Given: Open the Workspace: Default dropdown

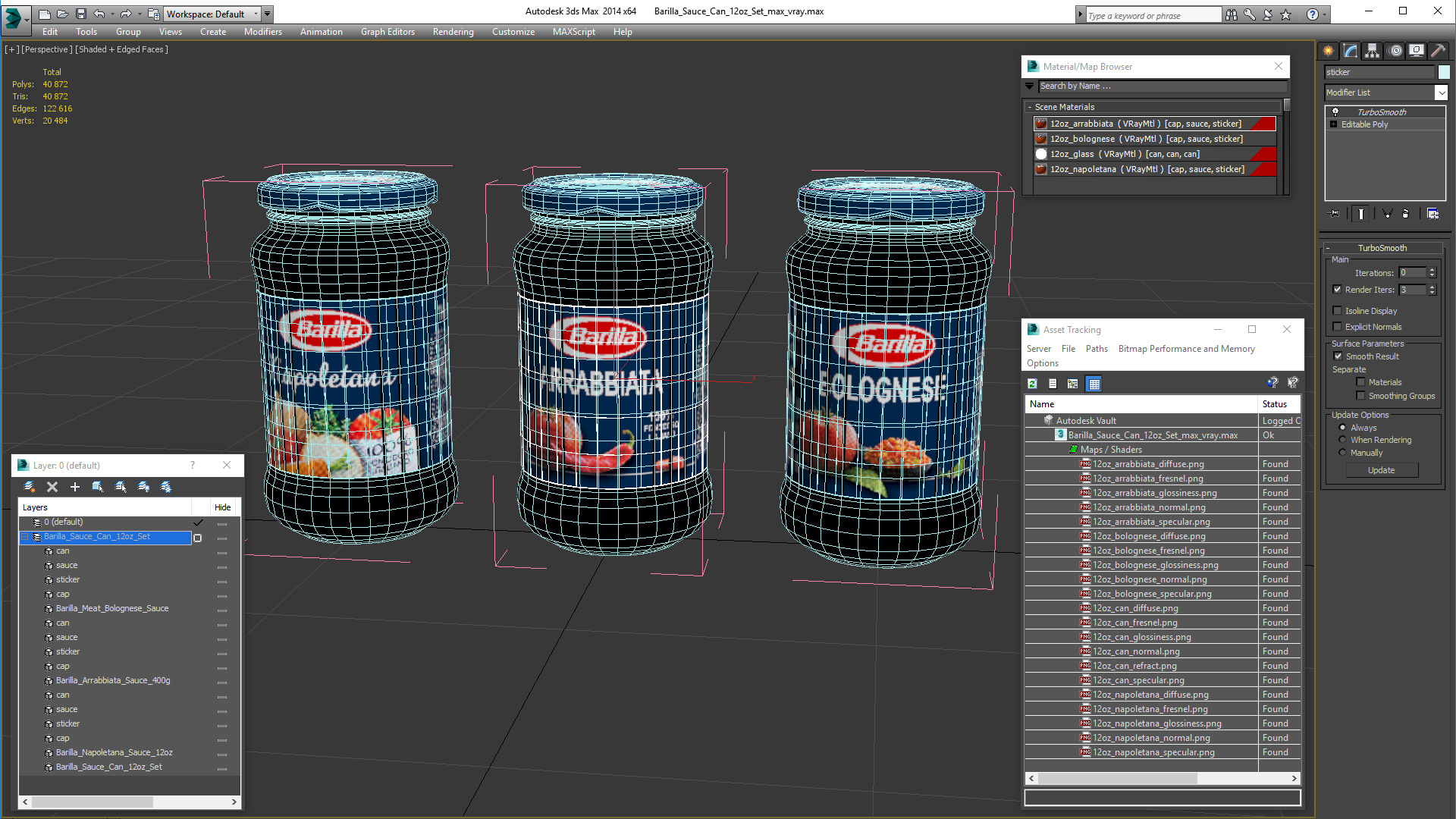Looking at the screenshot, I should pos(212,14).
